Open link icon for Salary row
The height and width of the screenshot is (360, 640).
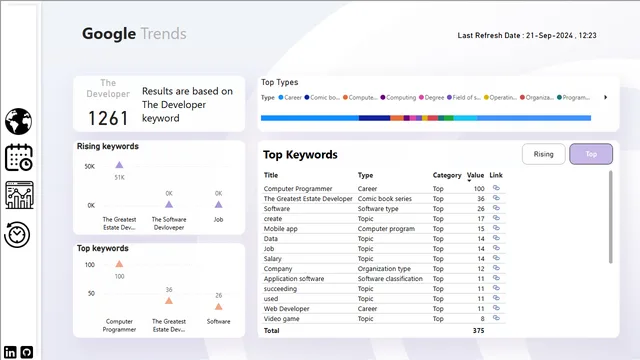coord(496,258)
